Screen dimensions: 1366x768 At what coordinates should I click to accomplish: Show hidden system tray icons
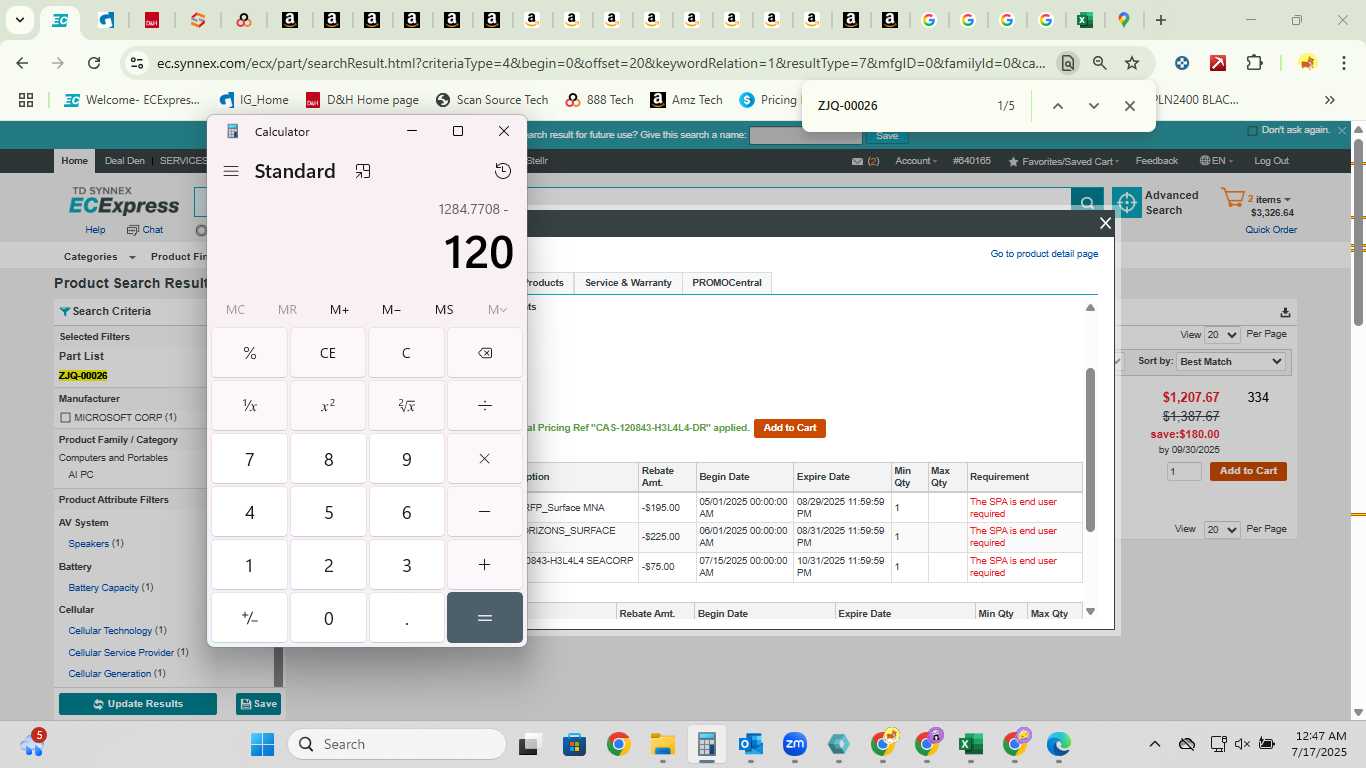[x=1154, y=744]
